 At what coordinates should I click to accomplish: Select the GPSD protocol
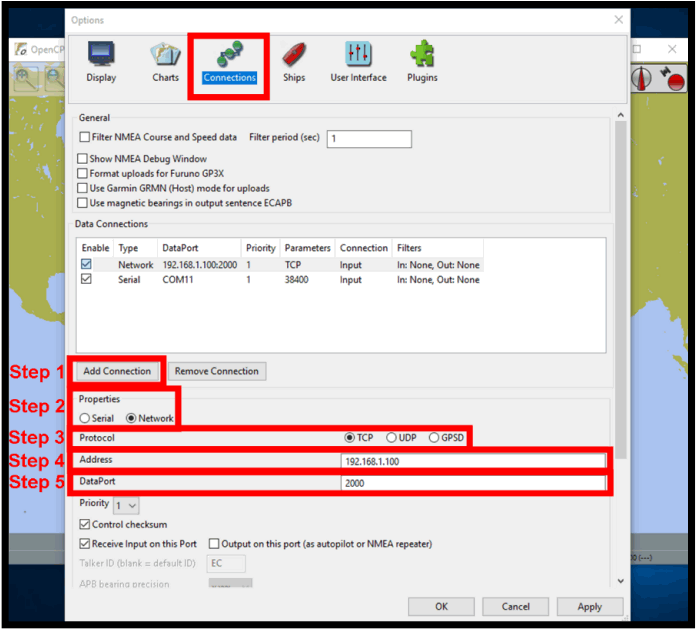(x=446, y=438)
